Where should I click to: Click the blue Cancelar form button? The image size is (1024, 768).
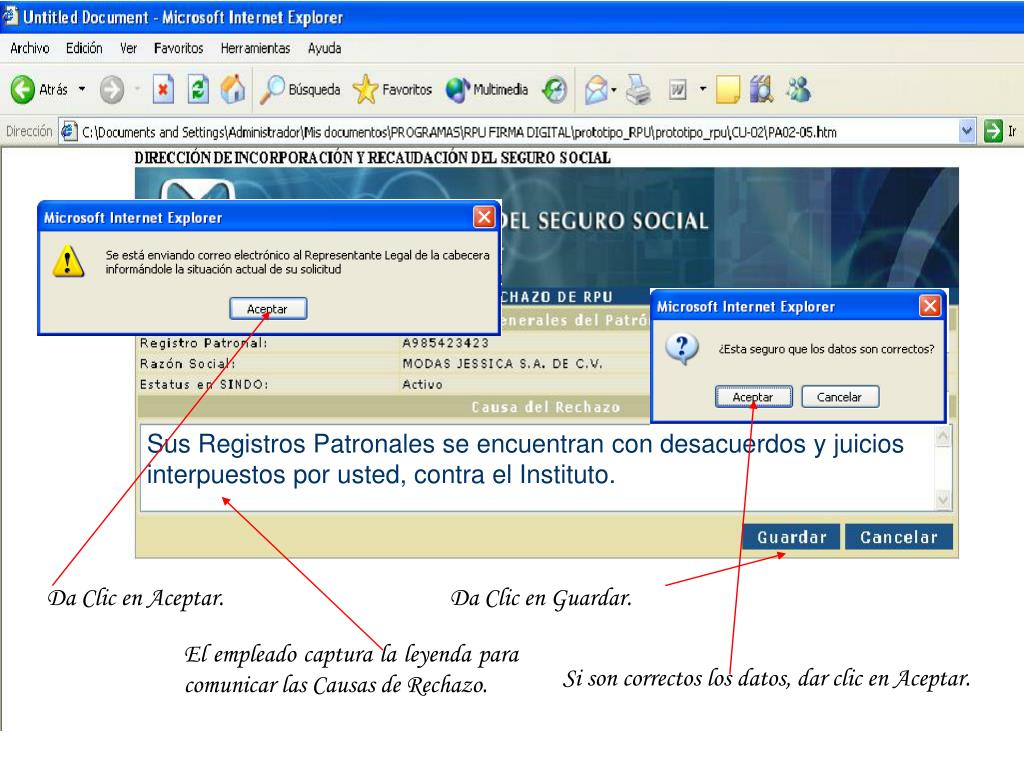pos(899,537)
